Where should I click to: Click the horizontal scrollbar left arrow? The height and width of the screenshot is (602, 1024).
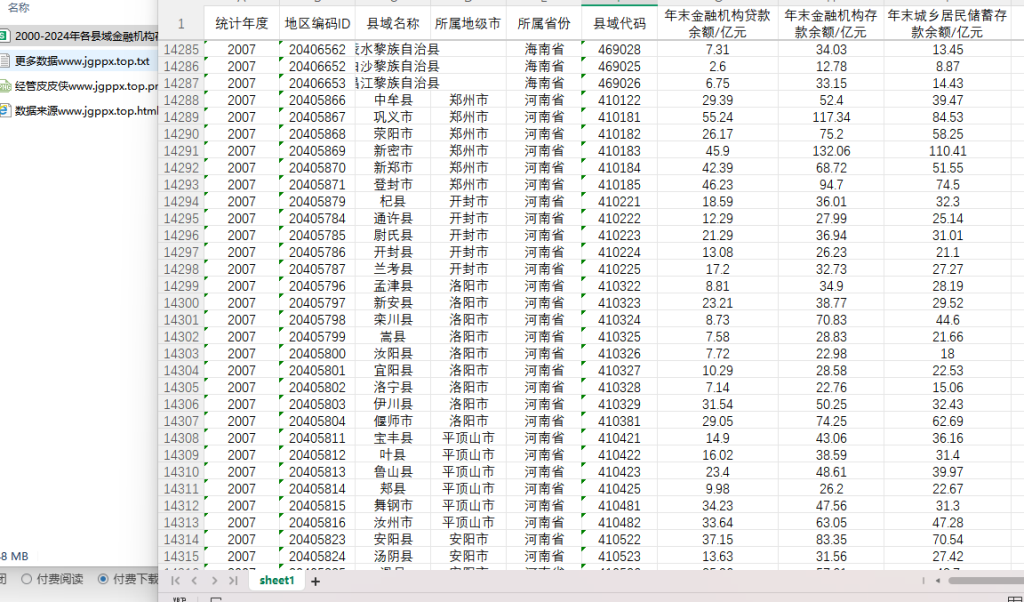point(938,580)
